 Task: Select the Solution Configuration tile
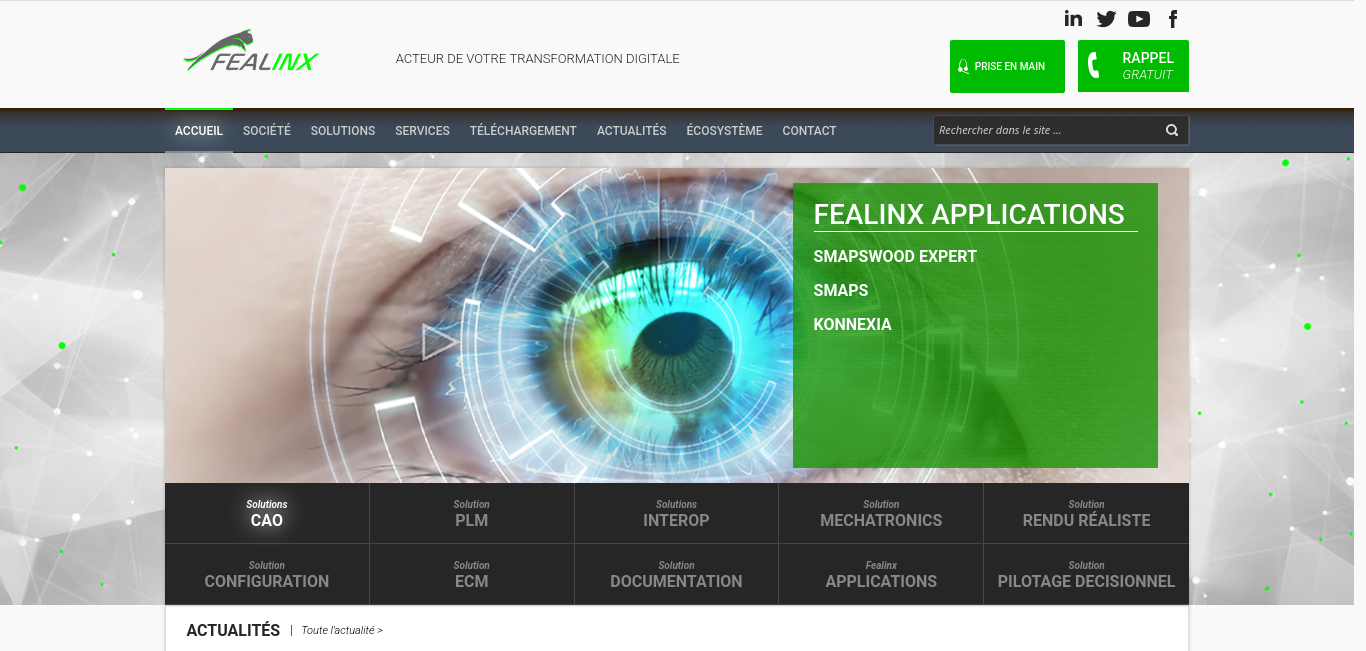[x=267, y=574]
